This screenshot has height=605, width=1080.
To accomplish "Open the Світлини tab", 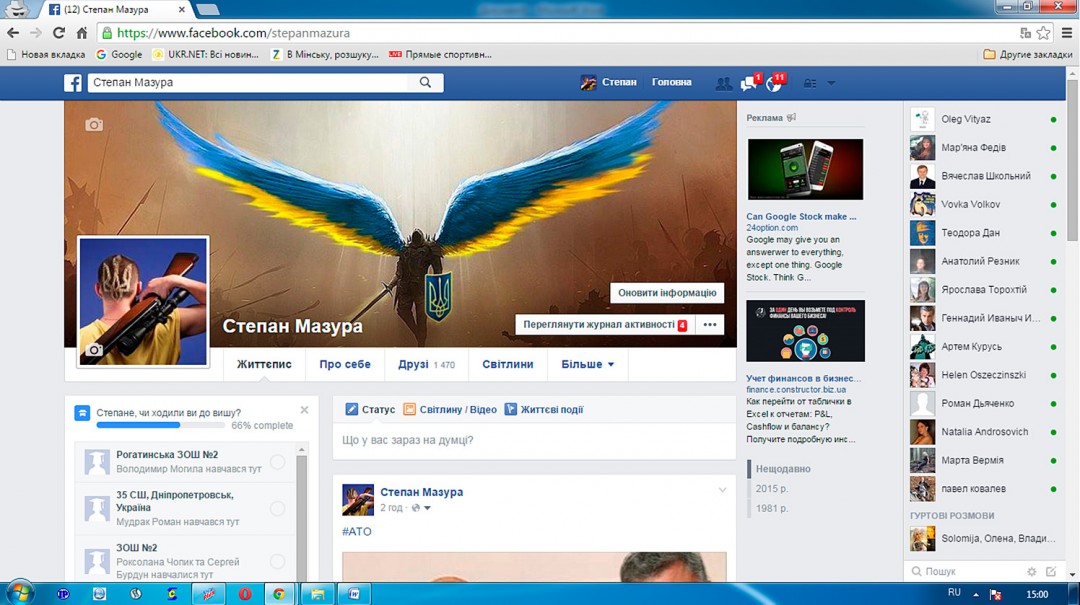I will click(507, 365).
